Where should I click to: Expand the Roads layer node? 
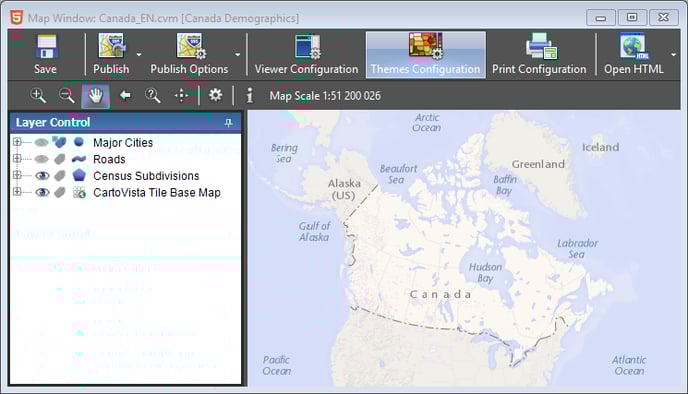17,158
